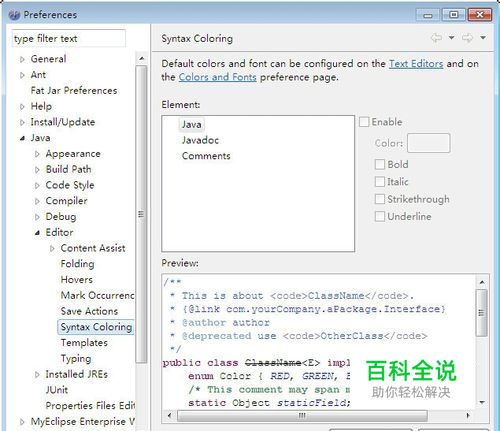
Task: Toggle the Underline checkbox
Action: tap(380, 216)
